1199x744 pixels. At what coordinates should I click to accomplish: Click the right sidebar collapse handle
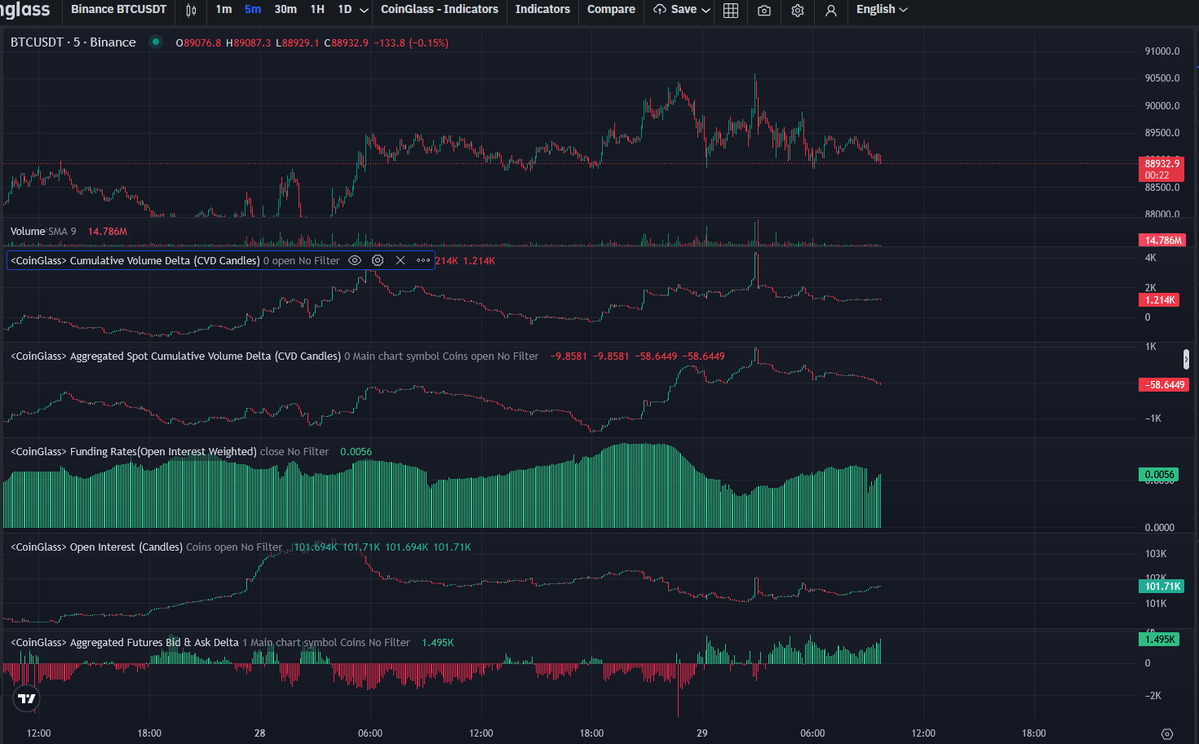1186,359
